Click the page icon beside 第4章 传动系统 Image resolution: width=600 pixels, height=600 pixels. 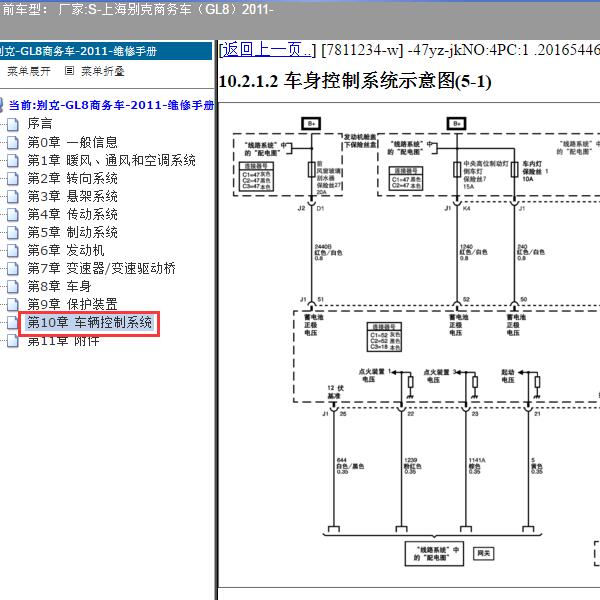(x=13, y=214)
